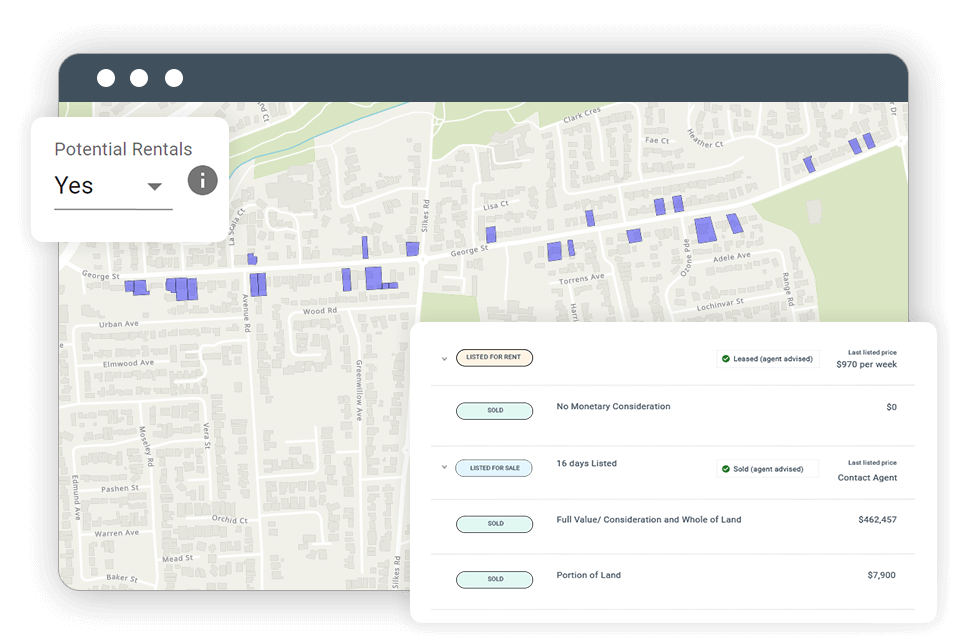
Task: Click the green checkmark on Sold (agent advised)
Action: (x=727, y=468)
